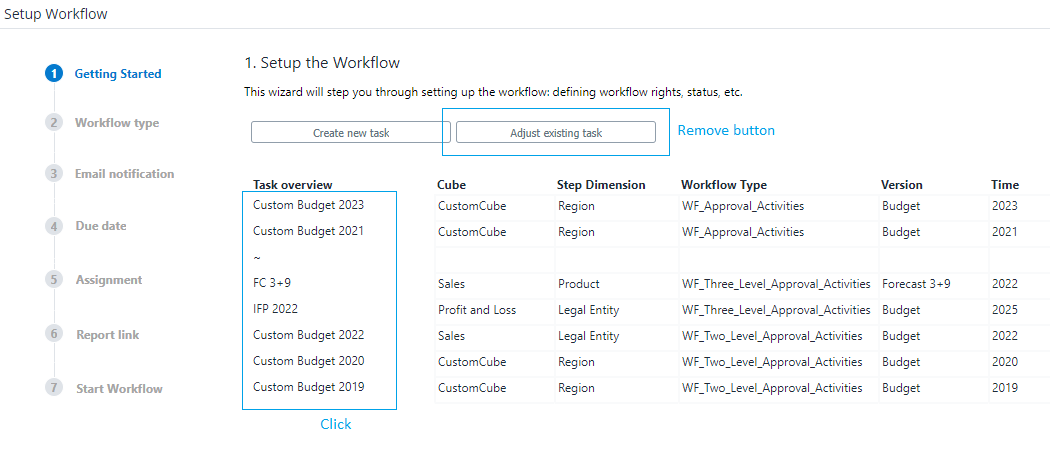Click step 7 numbered circle icon
Viewport: 1050px width, 467px height.
(x=54, y=388)
